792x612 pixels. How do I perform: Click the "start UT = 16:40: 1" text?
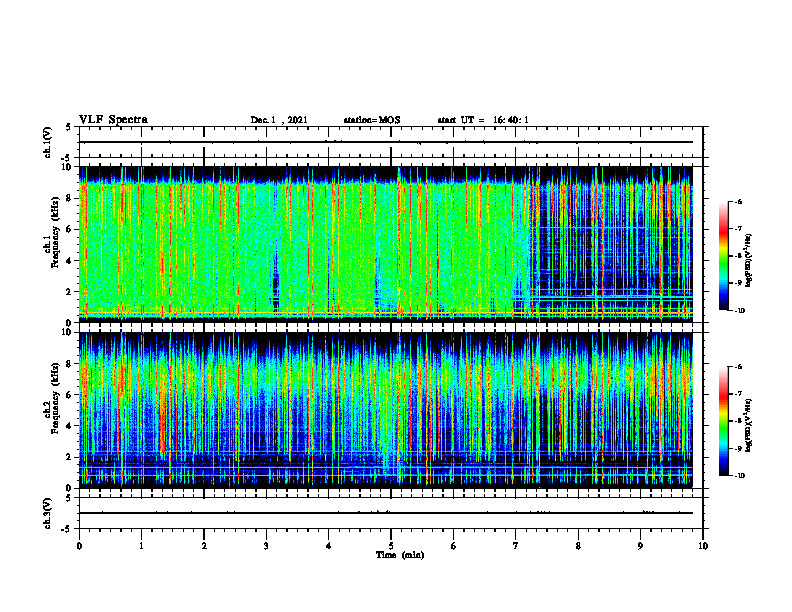pos(483,120)
